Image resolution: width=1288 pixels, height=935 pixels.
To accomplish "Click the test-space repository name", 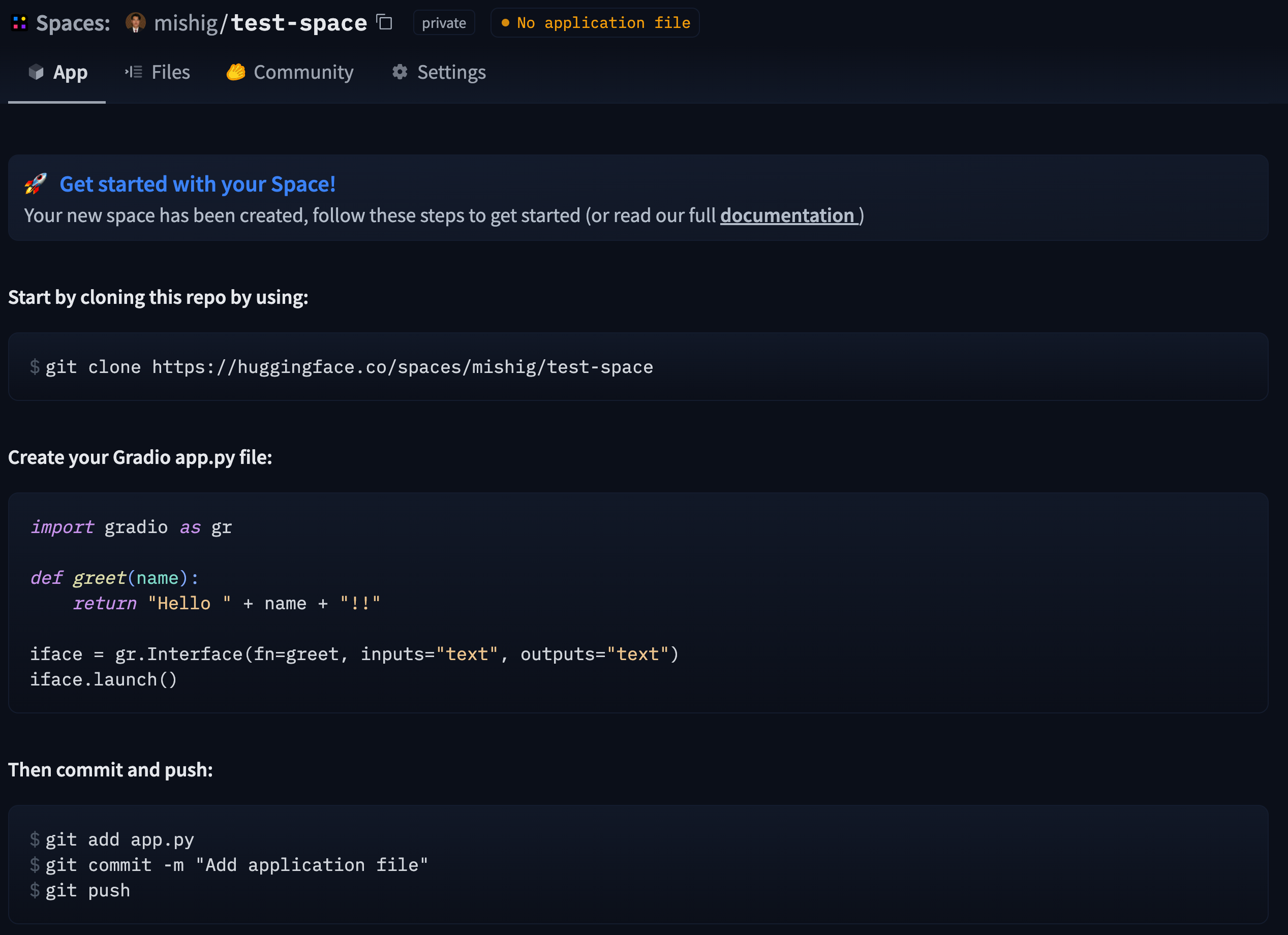I will click(x=299, y=23).
